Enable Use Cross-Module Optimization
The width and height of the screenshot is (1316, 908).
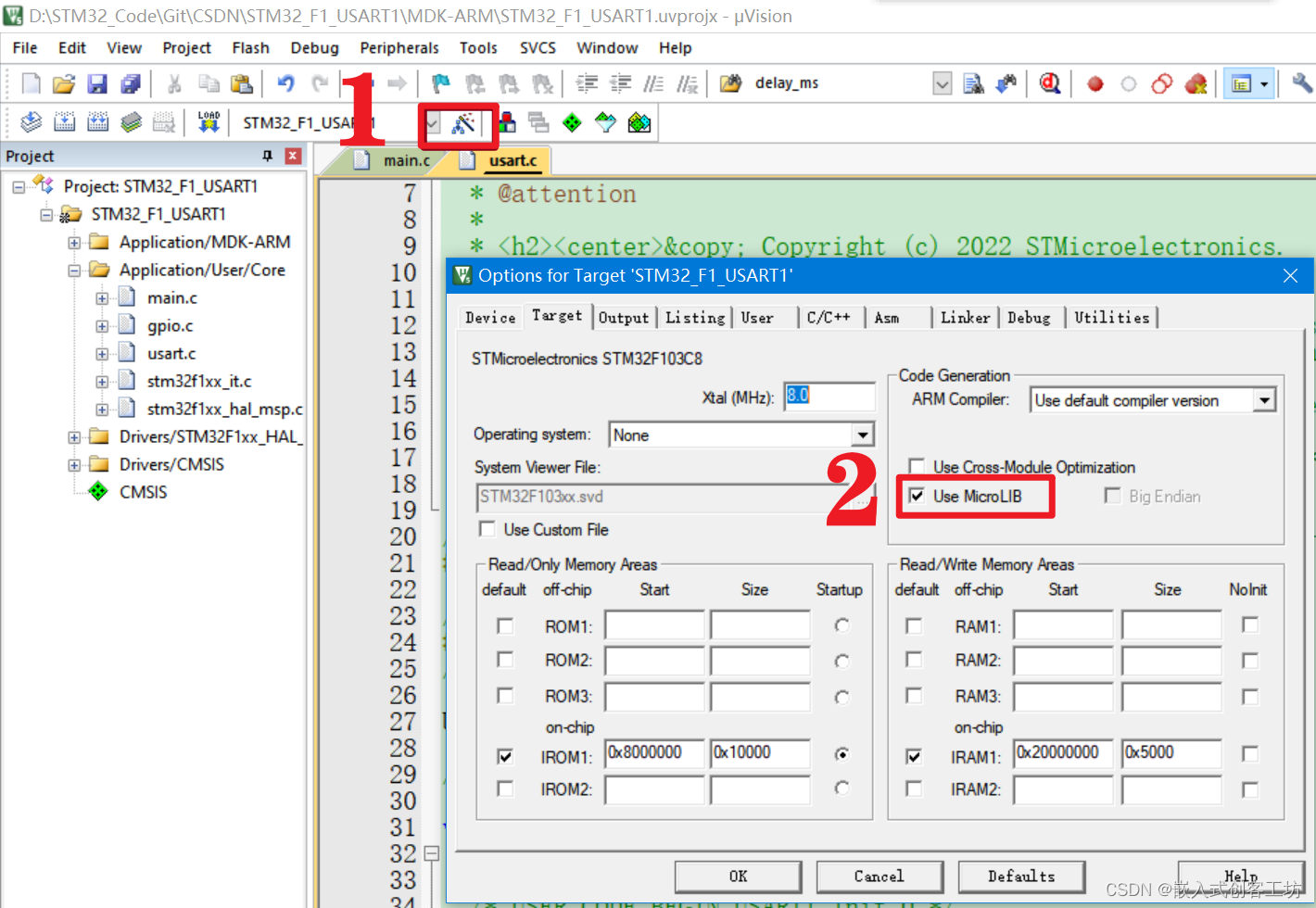[x=917, y=466]
